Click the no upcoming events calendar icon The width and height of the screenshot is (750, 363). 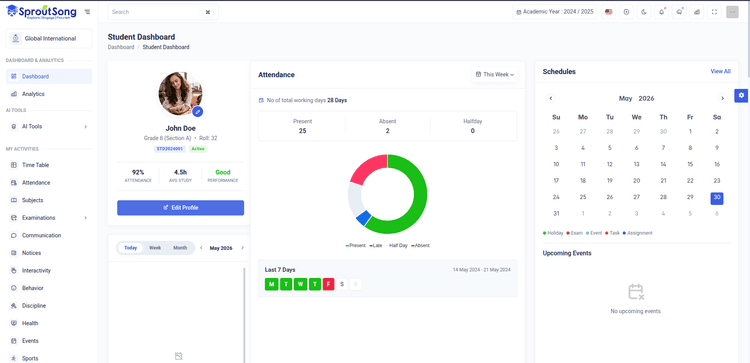point(636,292)
